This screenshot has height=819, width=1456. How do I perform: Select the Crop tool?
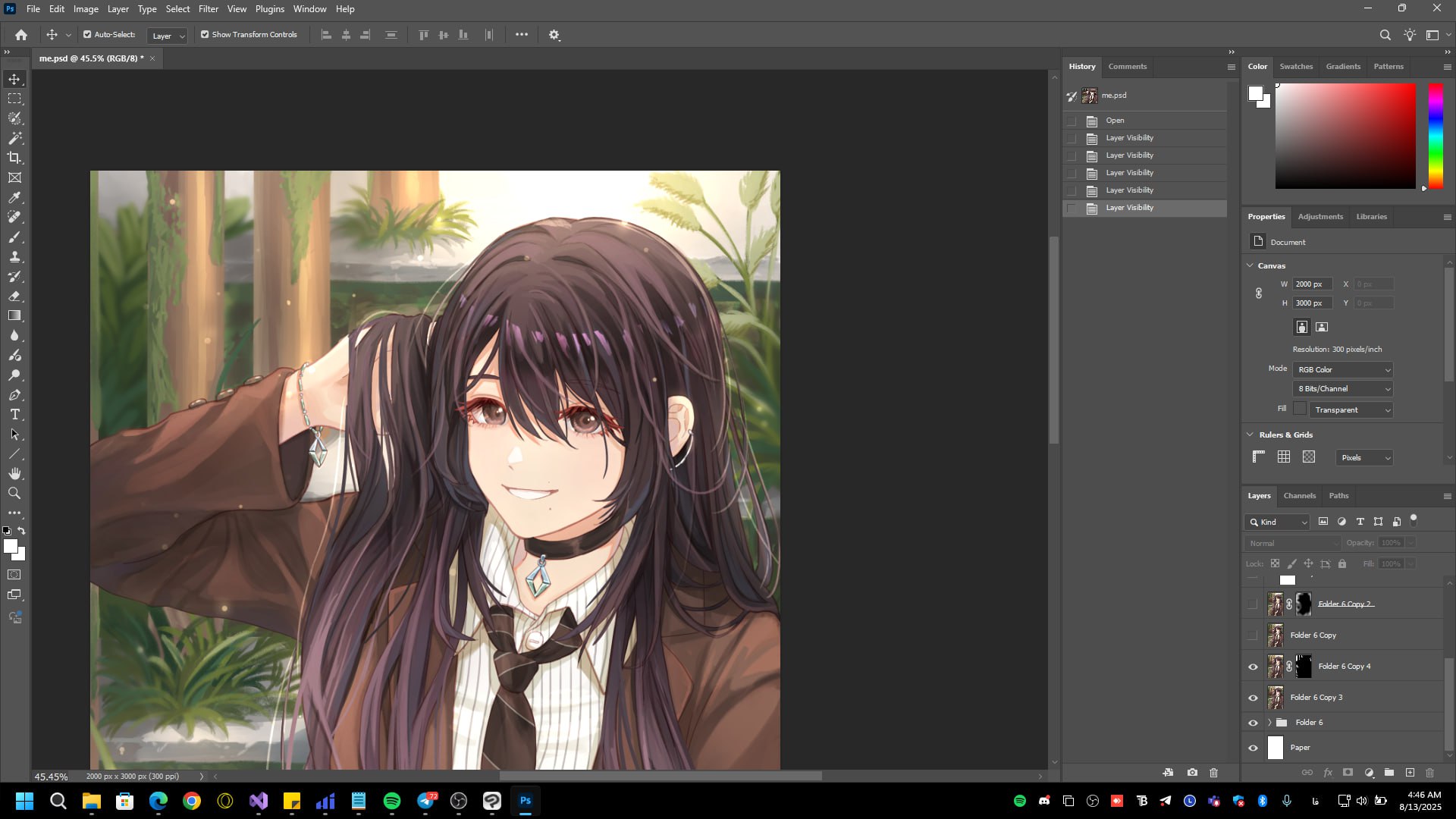14,158
